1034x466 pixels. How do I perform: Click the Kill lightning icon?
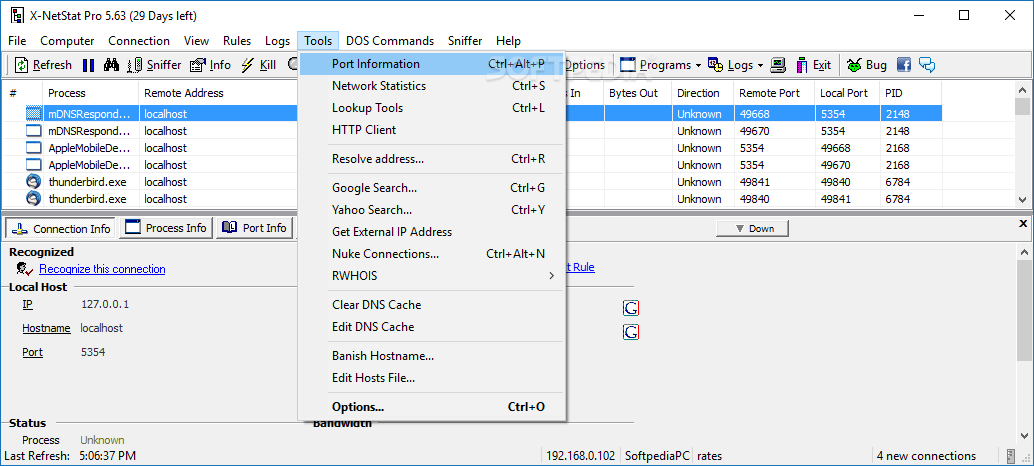[248, 65]
